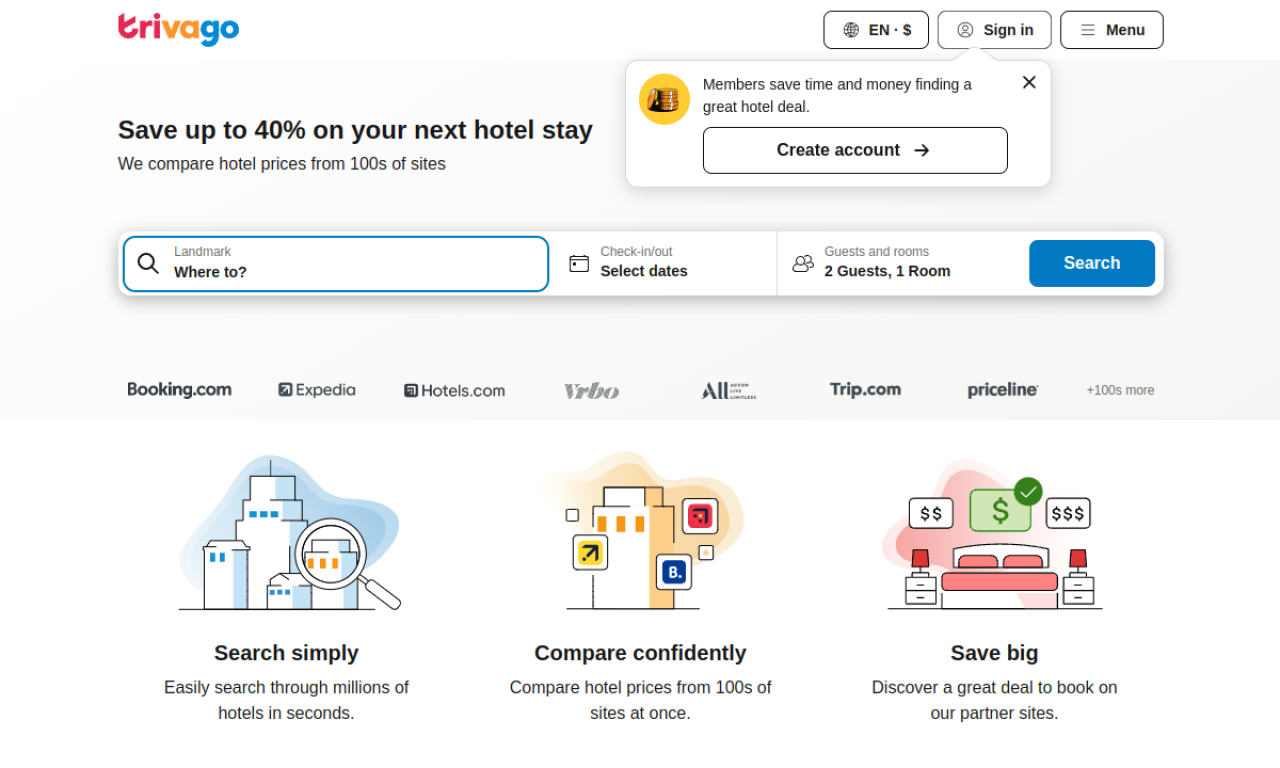Click the Create account button

click(855, 150)
